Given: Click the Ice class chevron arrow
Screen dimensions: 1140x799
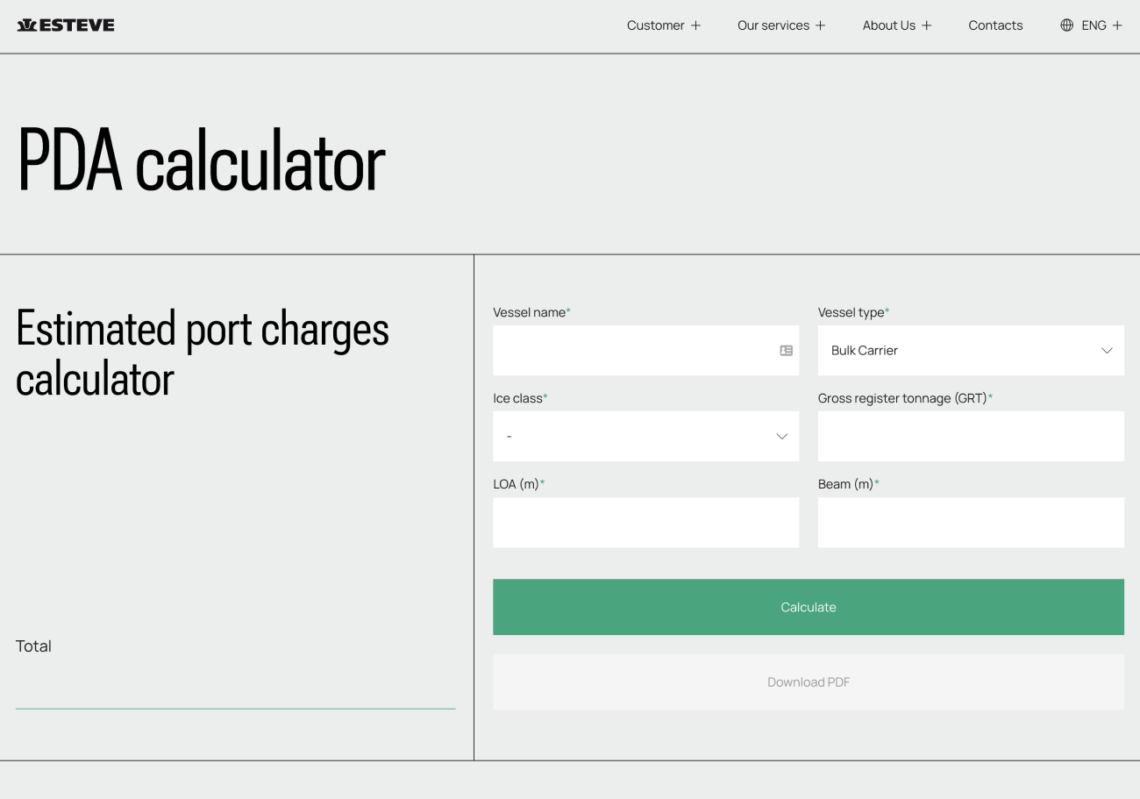Looking at the screenshot, I should 782,437.
